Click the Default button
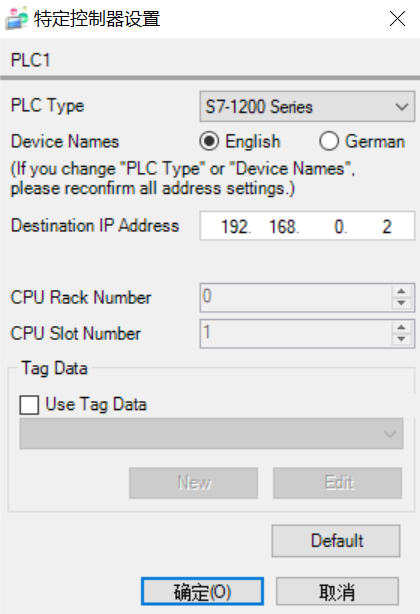 [336, 541]
